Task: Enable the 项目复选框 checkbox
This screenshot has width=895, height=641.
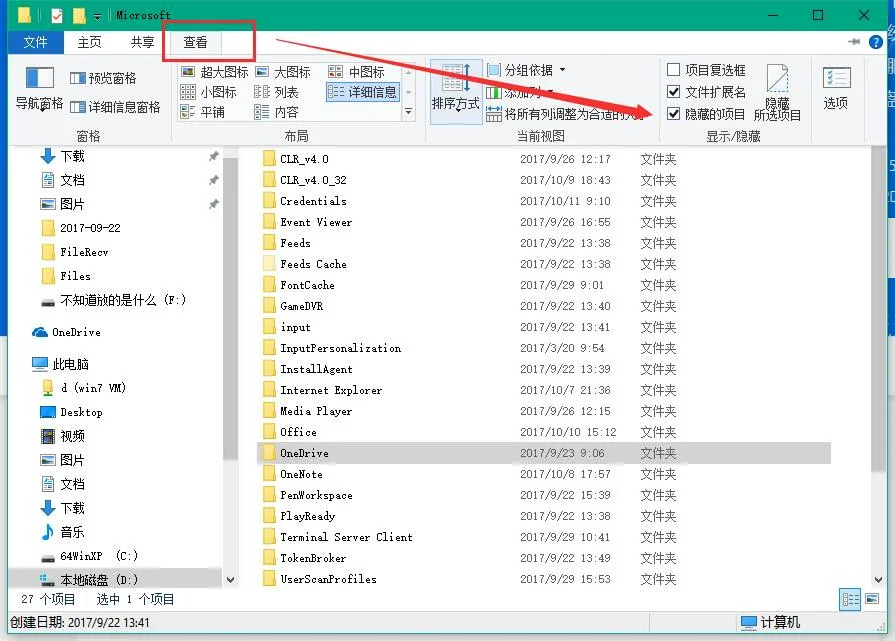Action: (x=674, y=70)
